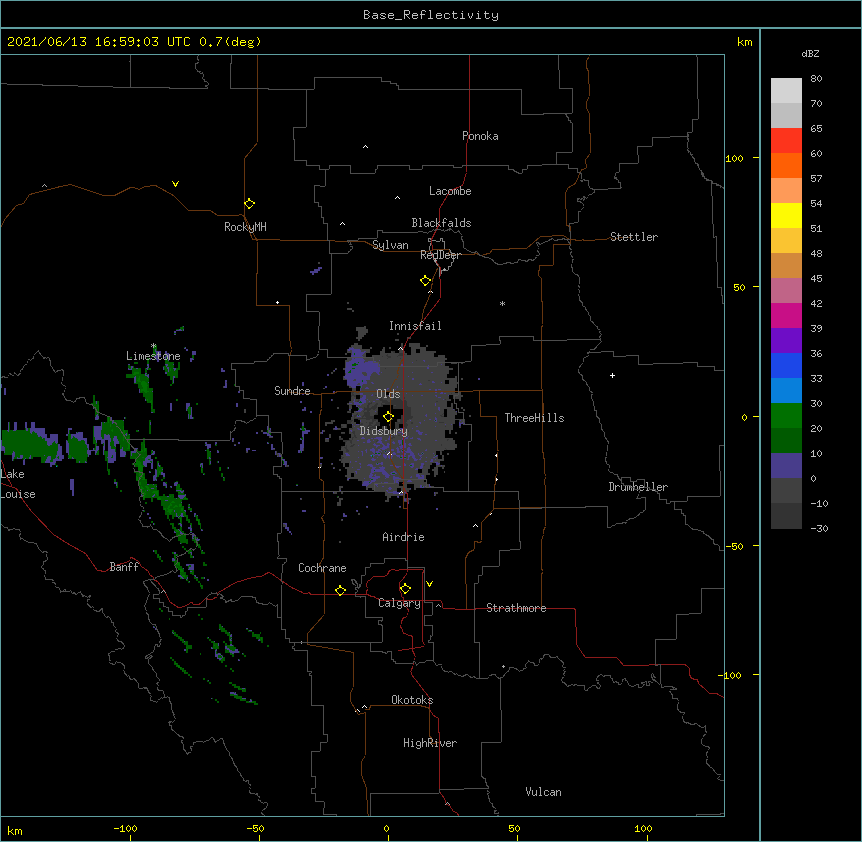Click the Ponoka city label
862x842 pixels.
coord(480,136)
